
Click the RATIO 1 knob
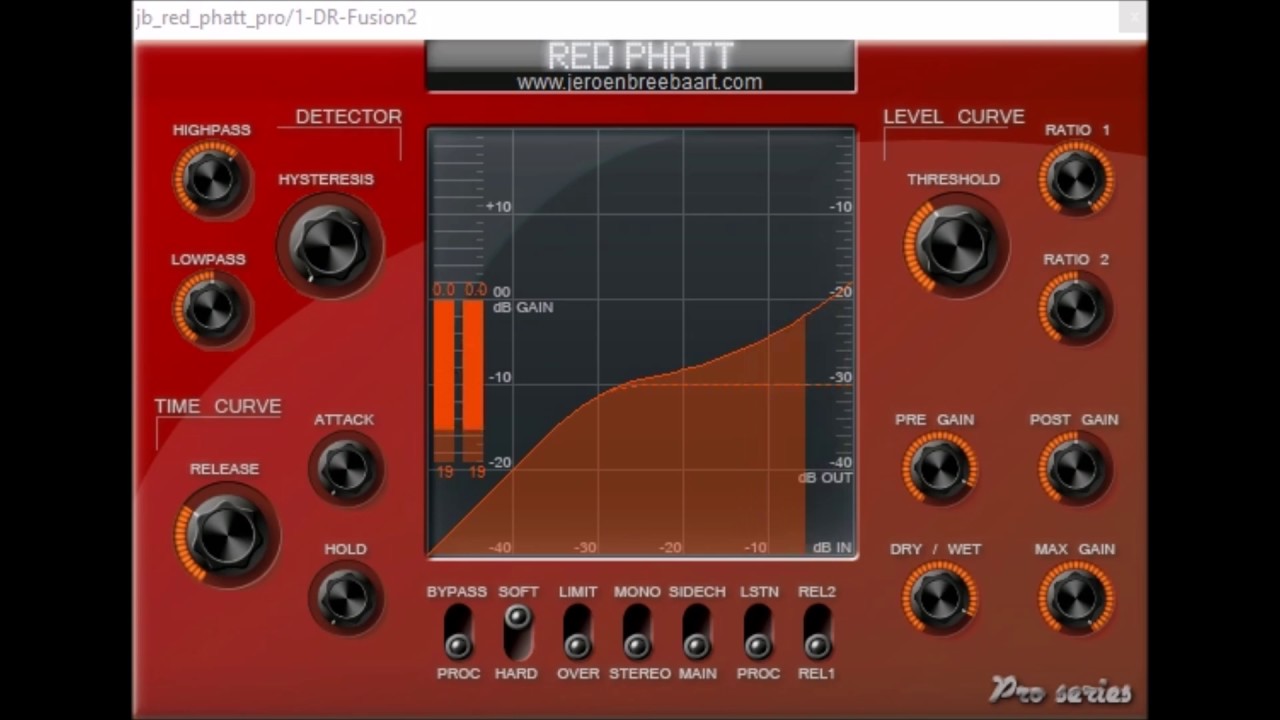click(1076, 179)
